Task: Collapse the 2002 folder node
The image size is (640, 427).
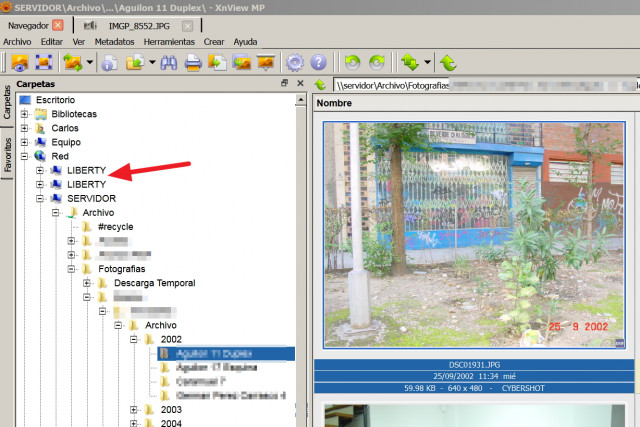Action: pyautogui.click(x=133, y=339)
